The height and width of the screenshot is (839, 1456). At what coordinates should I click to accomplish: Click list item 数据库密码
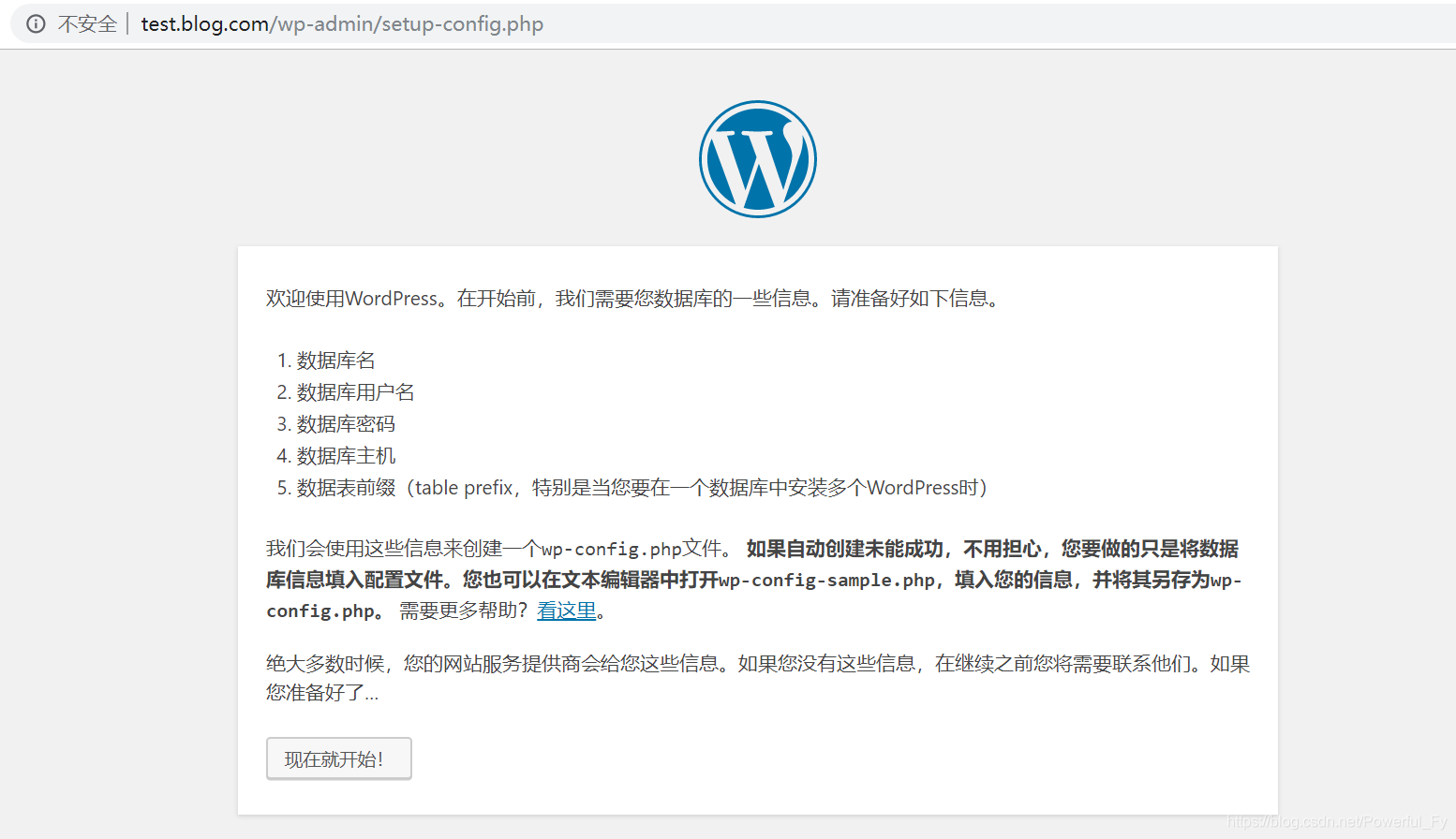pyautogui.click(x=346, y=424)
